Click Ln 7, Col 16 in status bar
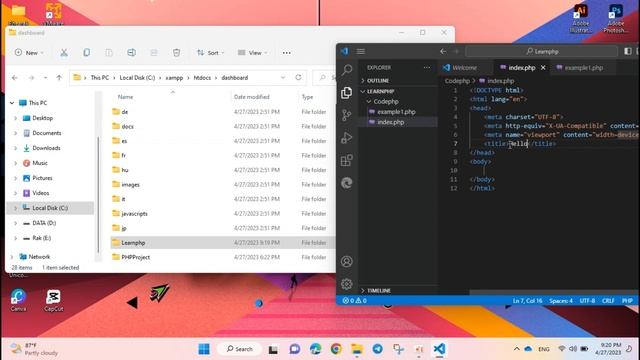 coord(527,301)
